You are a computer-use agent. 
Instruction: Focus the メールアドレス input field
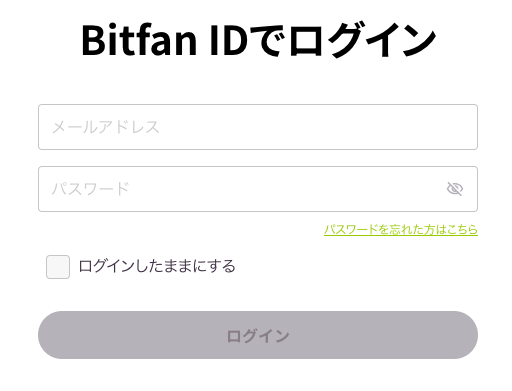258,127
